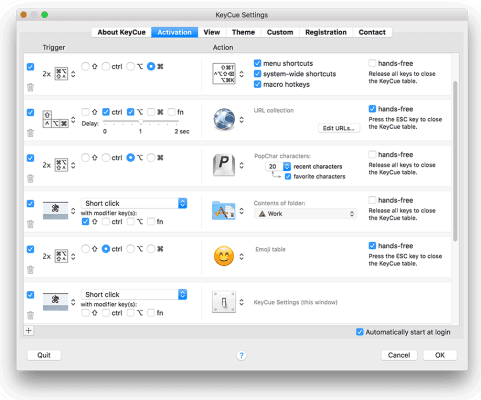Add a new trigger with the plus button
Viewport: 481px width, 400px height.
(x=29, y=331)
